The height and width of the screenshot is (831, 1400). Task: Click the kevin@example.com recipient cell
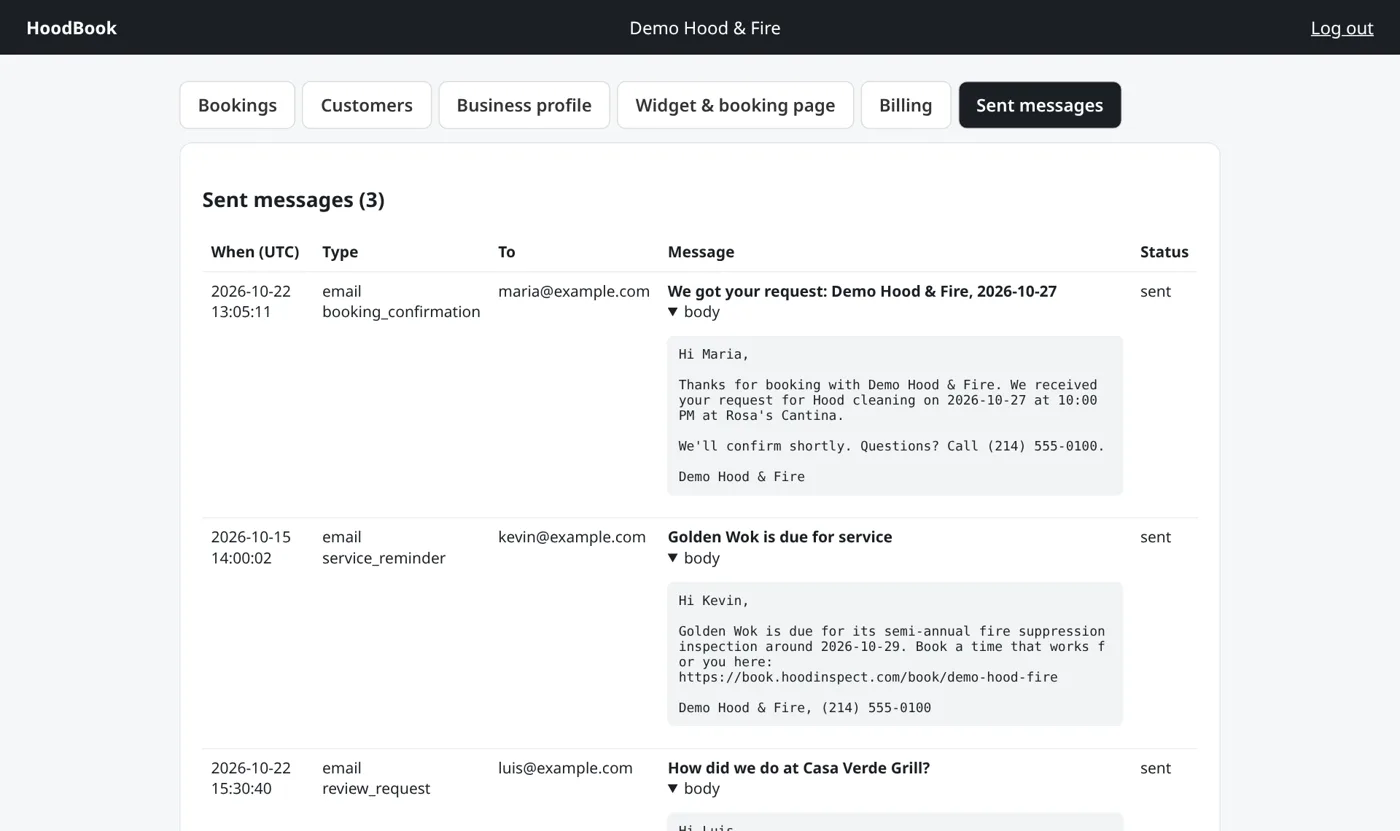coord(572,537)
